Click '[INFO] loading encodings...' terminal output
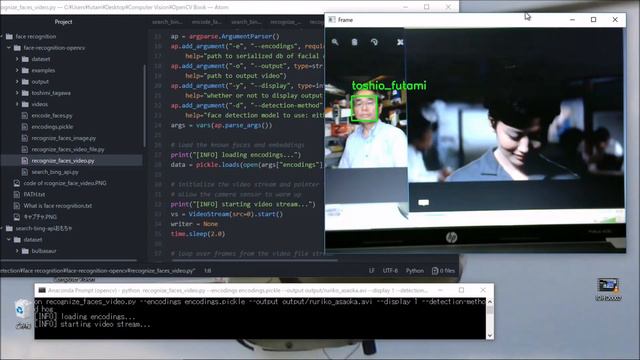This screenshot has width=640, height=360. 85,317
